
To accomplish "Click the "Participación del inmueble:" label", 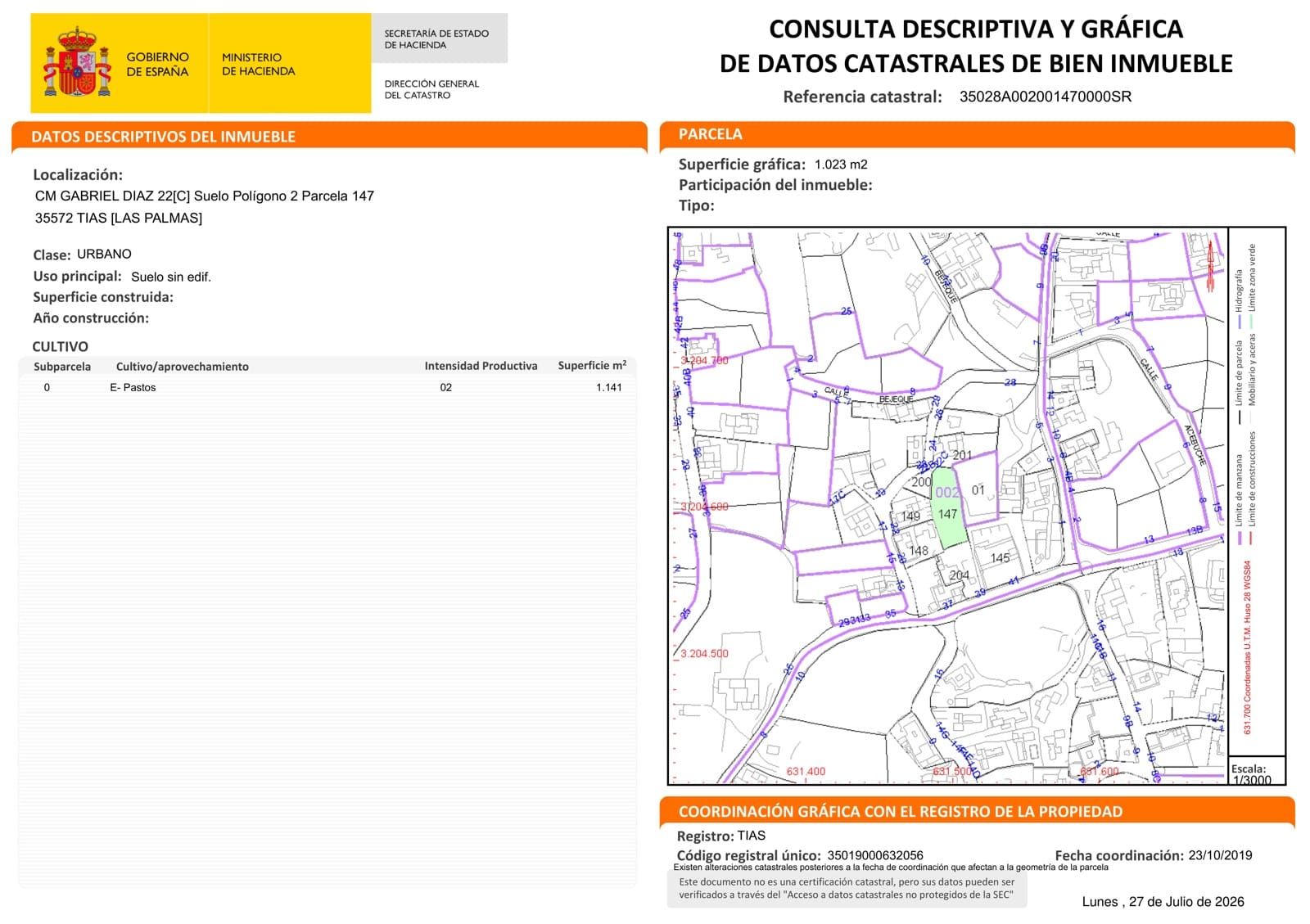I will point(775,185).
